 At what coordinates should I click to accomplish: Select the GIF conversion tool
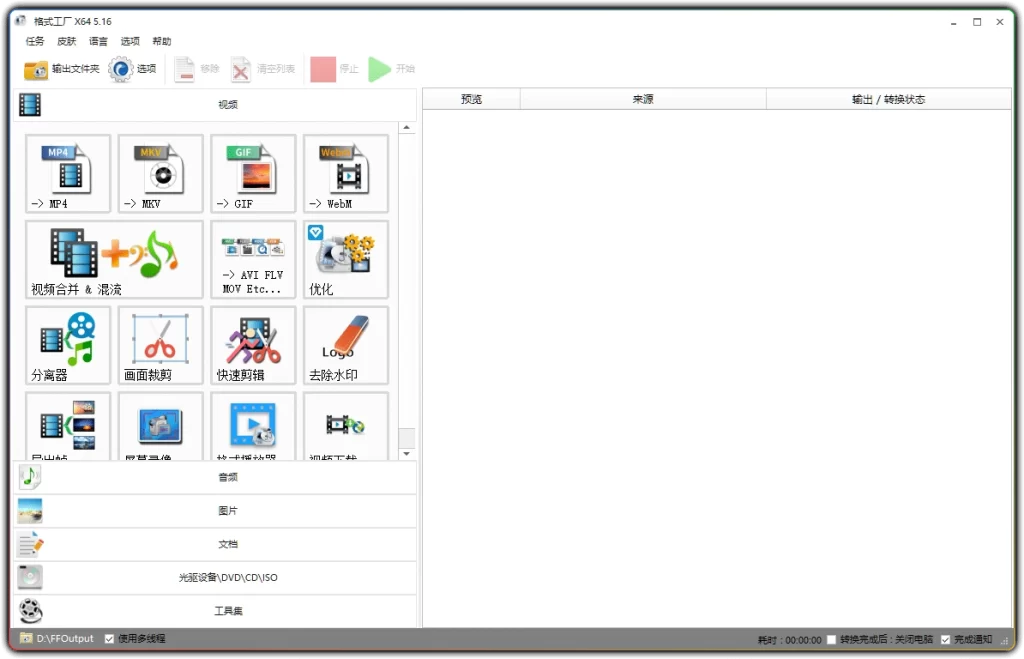252,174
